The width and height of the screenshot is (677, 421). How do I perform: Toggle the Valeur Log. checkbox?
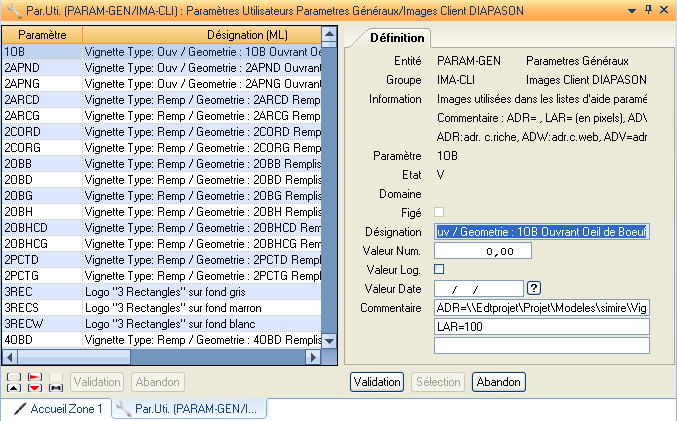[439, 269]
